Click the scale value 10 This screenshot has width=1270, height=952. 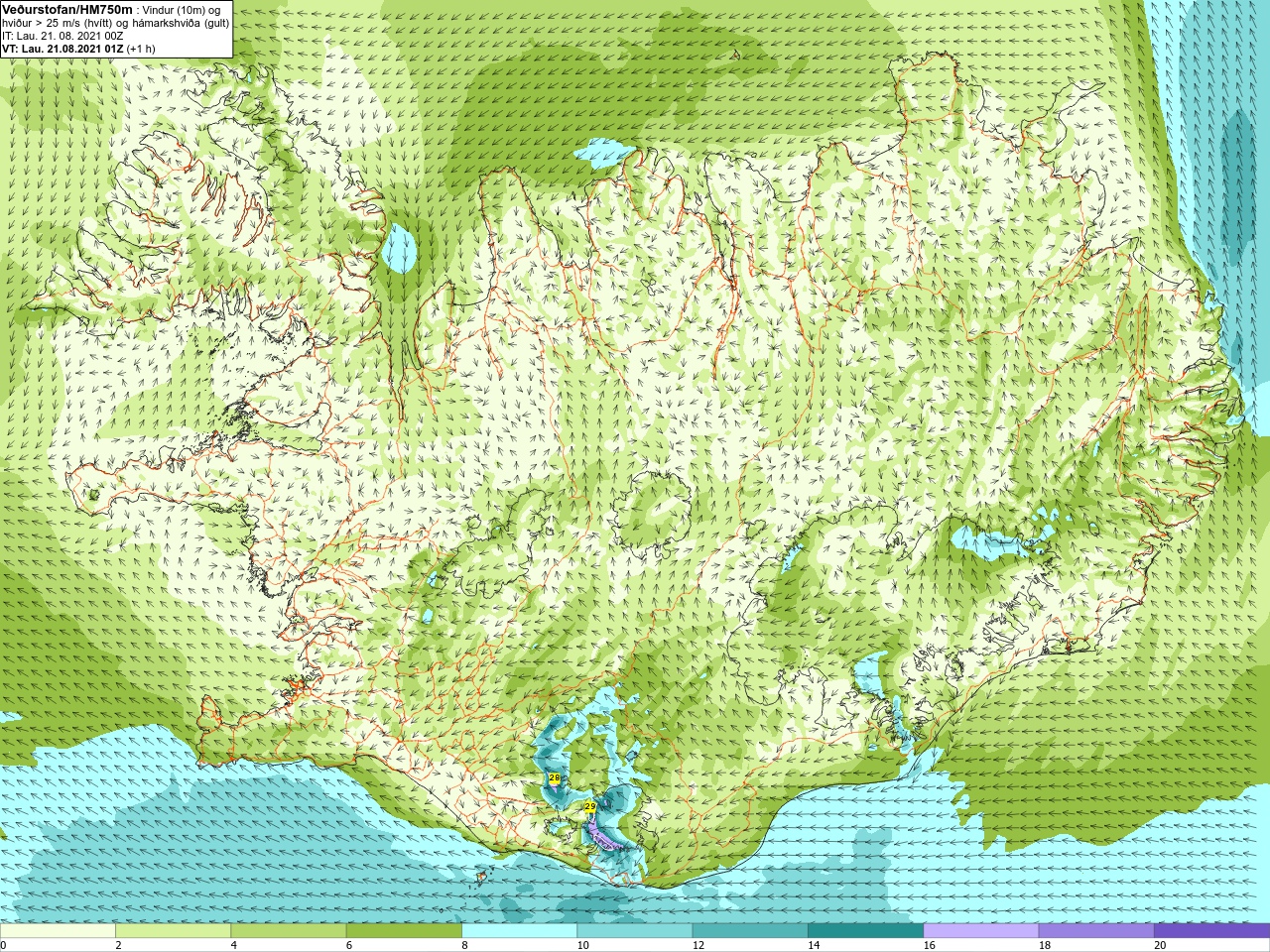pos(582,945)
